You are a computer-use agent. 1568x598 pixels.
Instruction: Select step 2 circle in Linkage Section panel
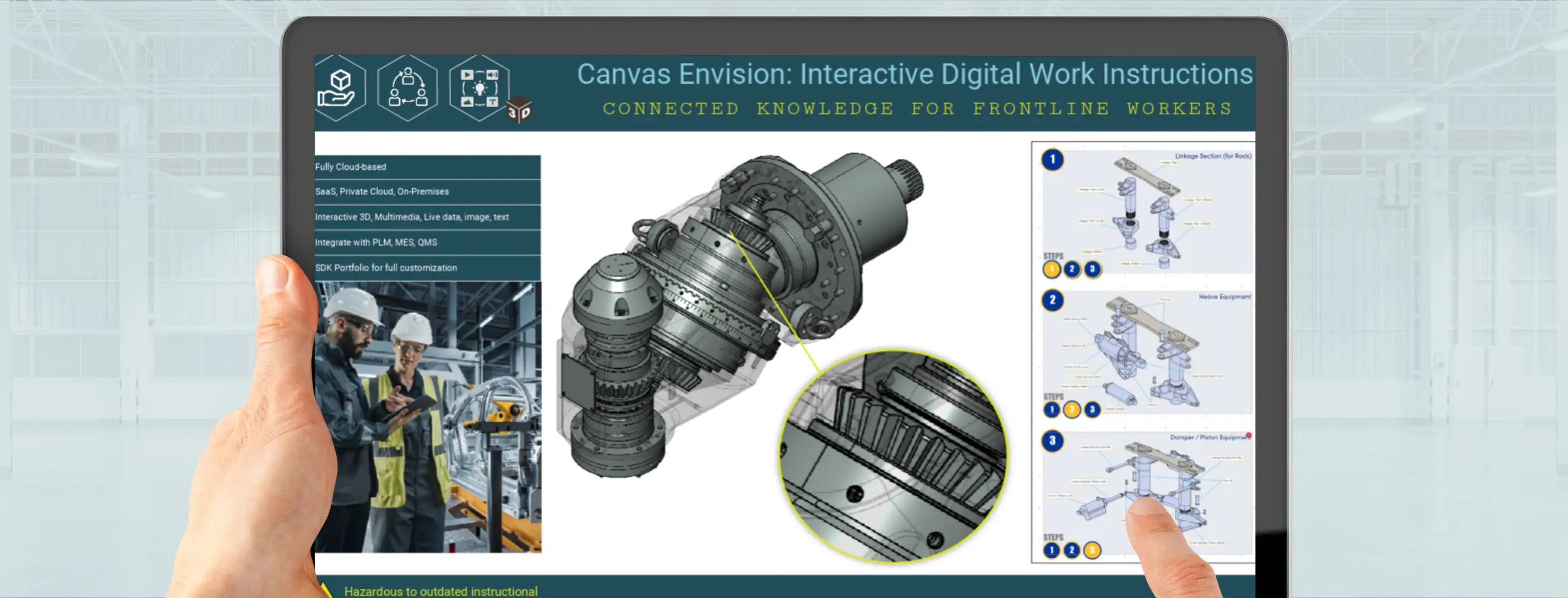click(x=1072, y=269)
